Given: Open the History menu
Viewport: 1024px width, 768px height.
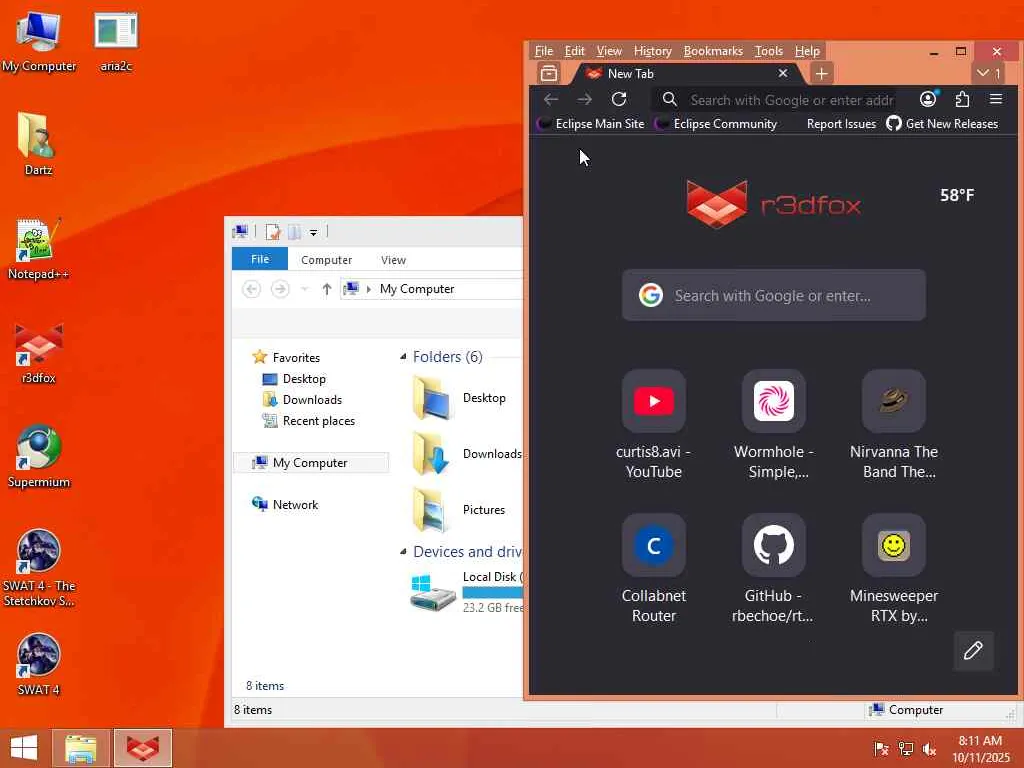Looking at the screenshot, I should pyautogui.click(x=652, y=51).
